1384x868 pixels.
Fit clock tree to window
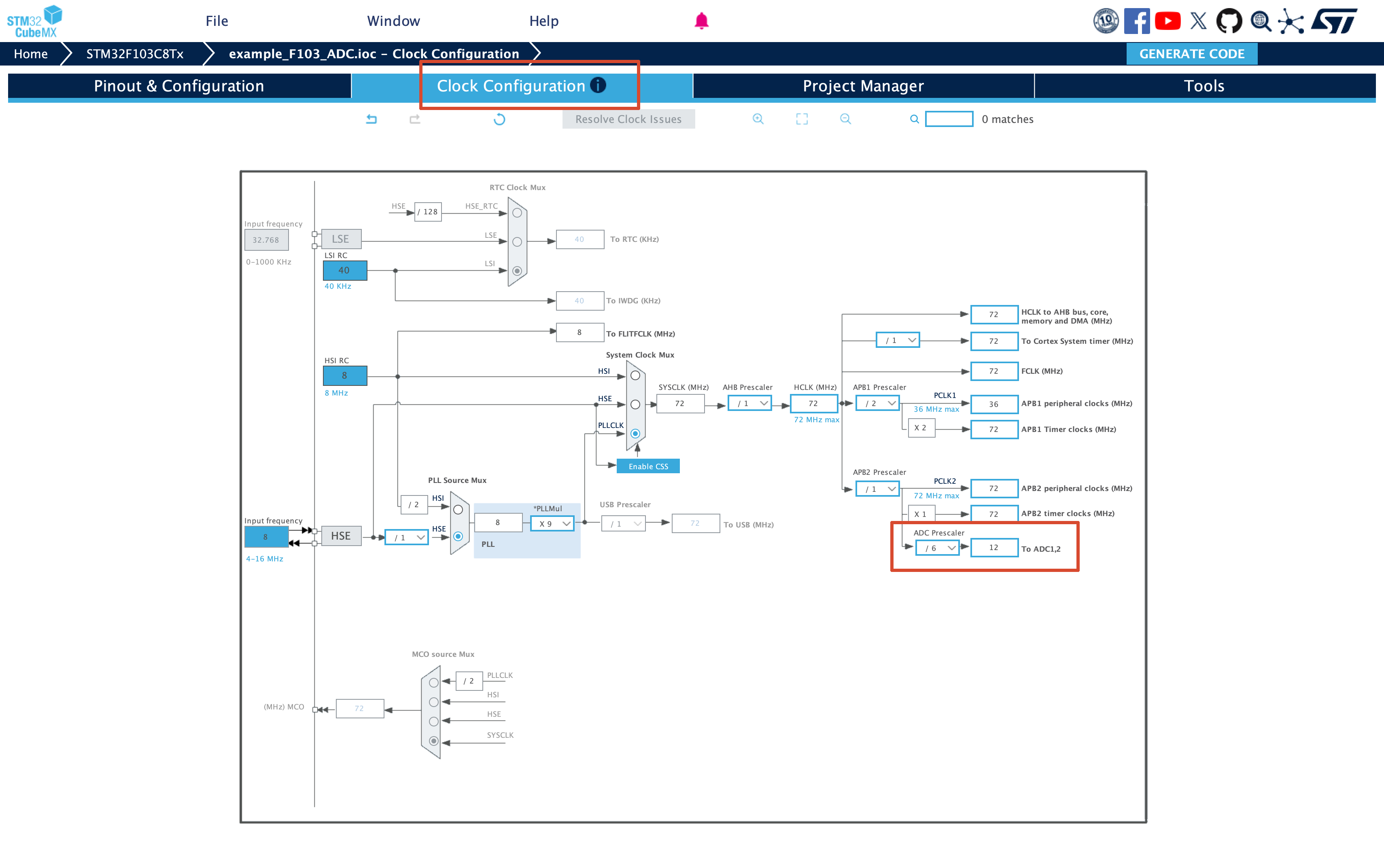802,119
